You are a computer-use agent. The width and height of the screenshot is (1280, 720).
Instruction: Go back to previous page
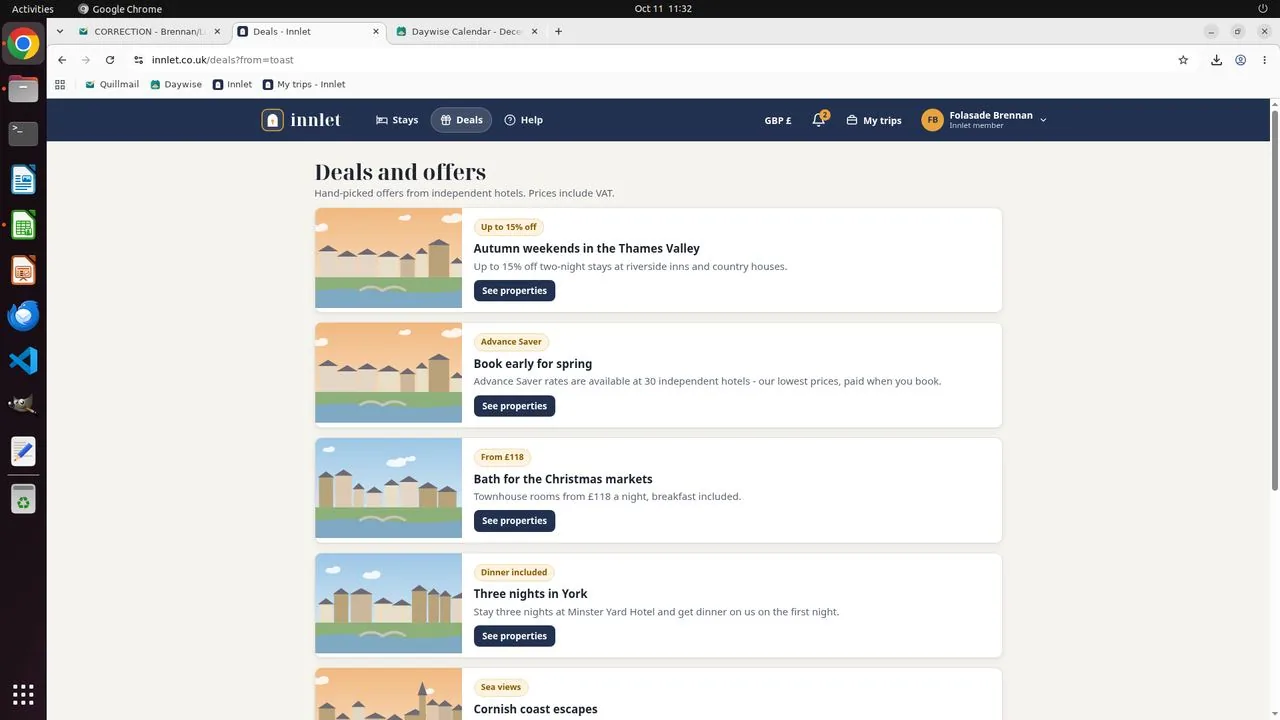(x=62, y=60)
